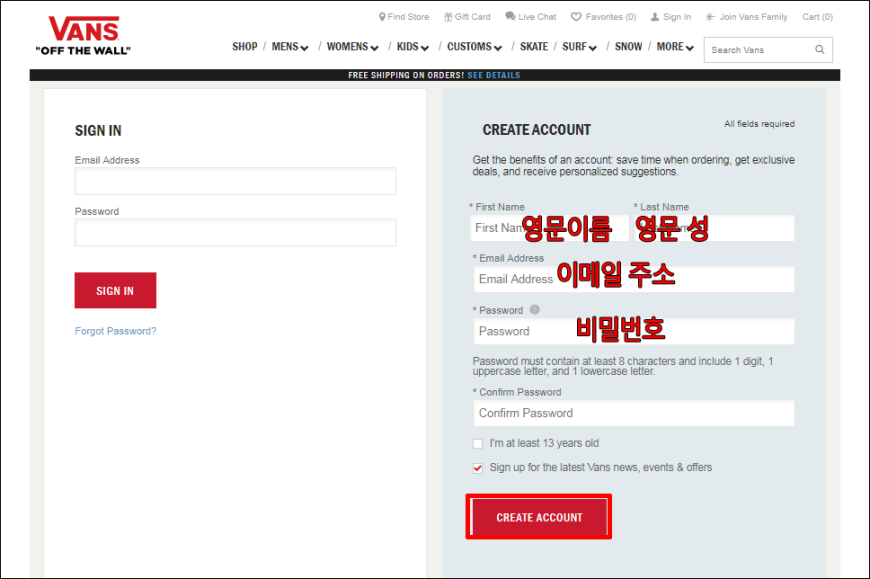Viewport: 870px width, 579px height.
Task: Click the Sign In person icon
Action: [x=655, y=17]
